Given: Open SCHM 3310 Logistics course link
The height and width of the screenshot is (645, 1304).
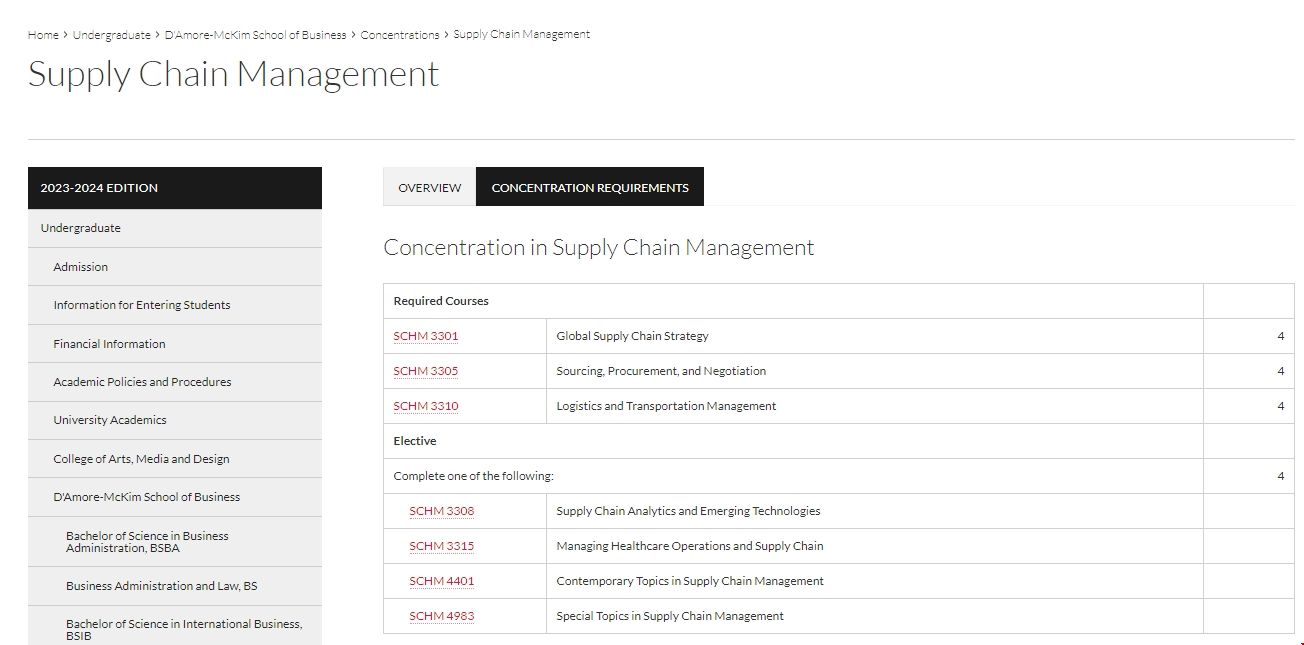Looking at the screenshot, I should coord(425,406).
